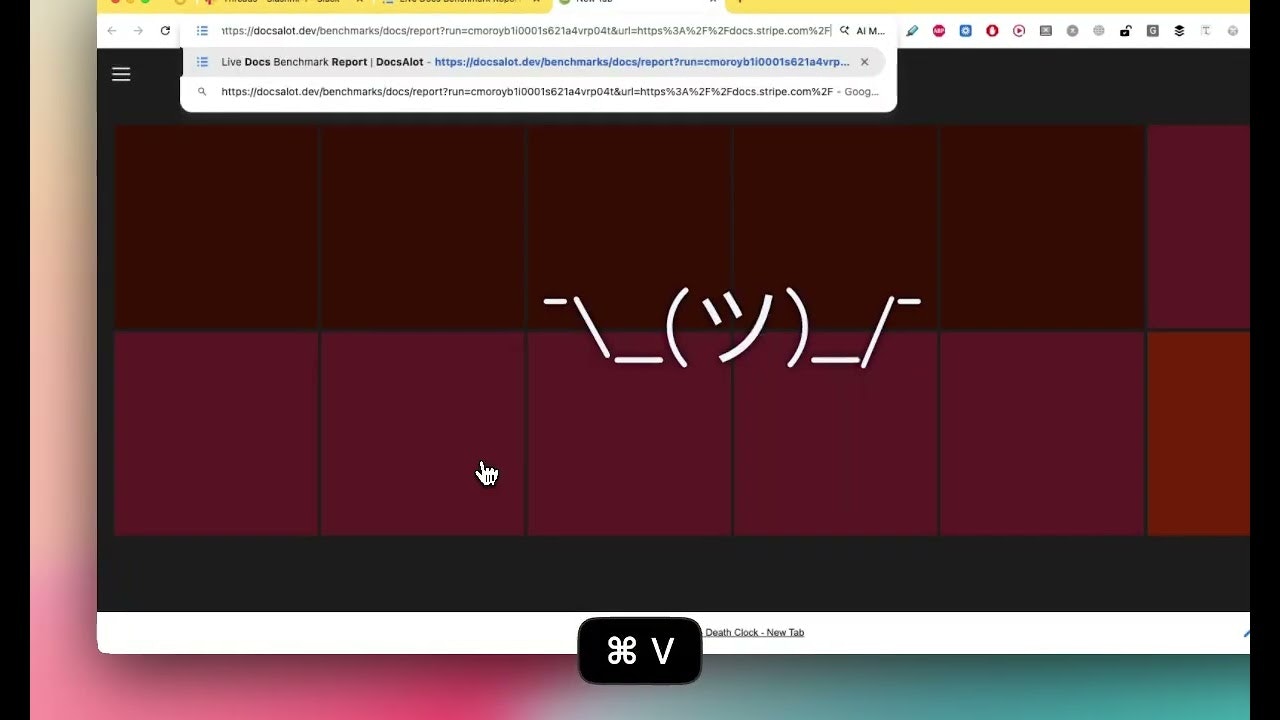This screenshot has width=1280, height=720.
Task: Open the stacked layers extension icon
Action: click(1179, 31)
